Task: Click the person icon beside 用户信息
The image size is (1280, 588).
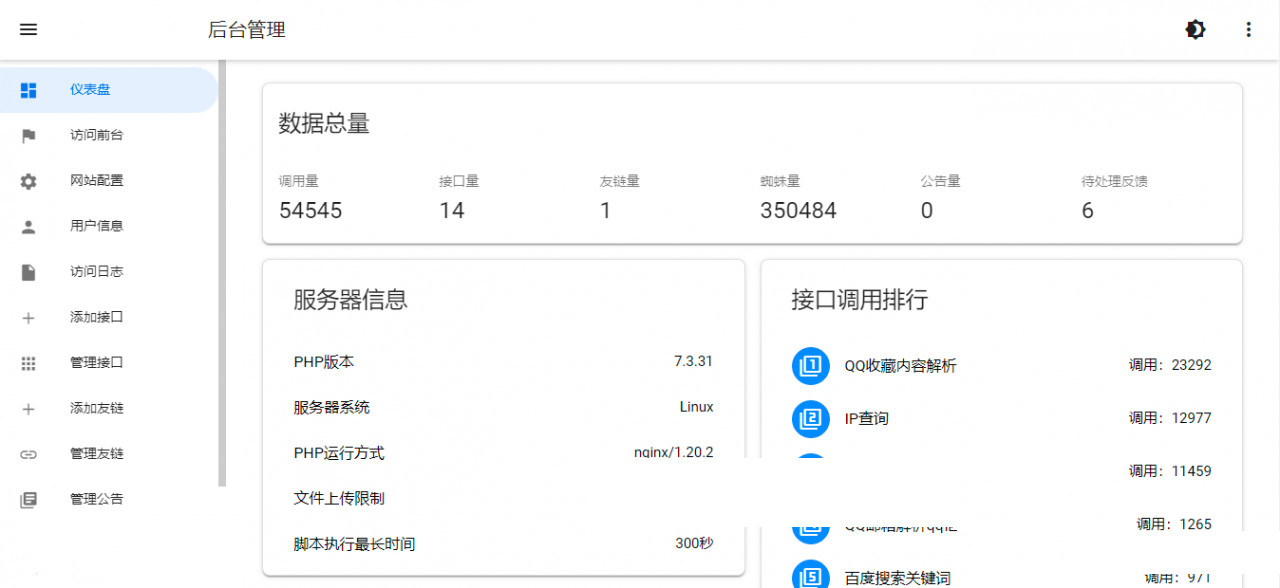Action: [28, 227]
